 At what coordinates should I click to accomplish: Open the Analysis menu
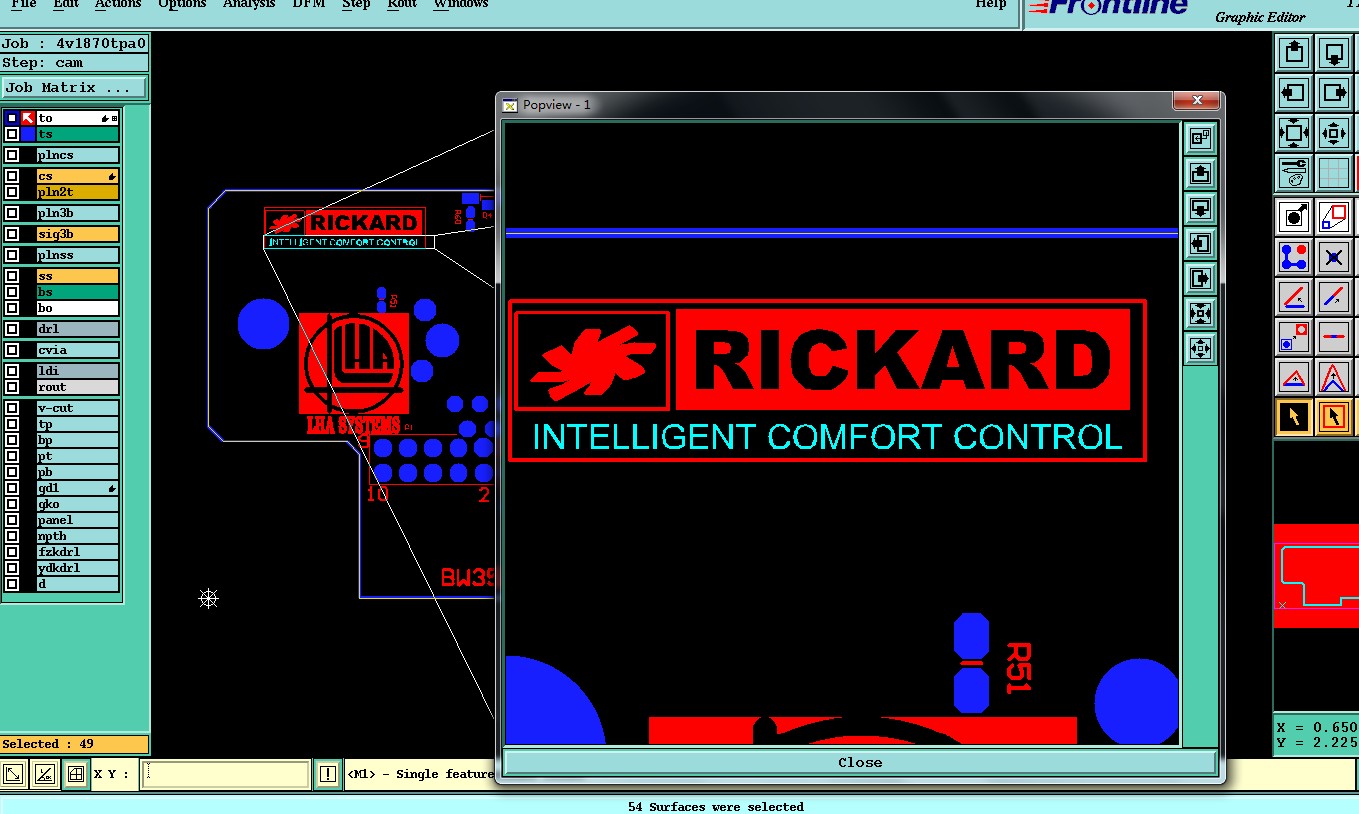(250, 5)
